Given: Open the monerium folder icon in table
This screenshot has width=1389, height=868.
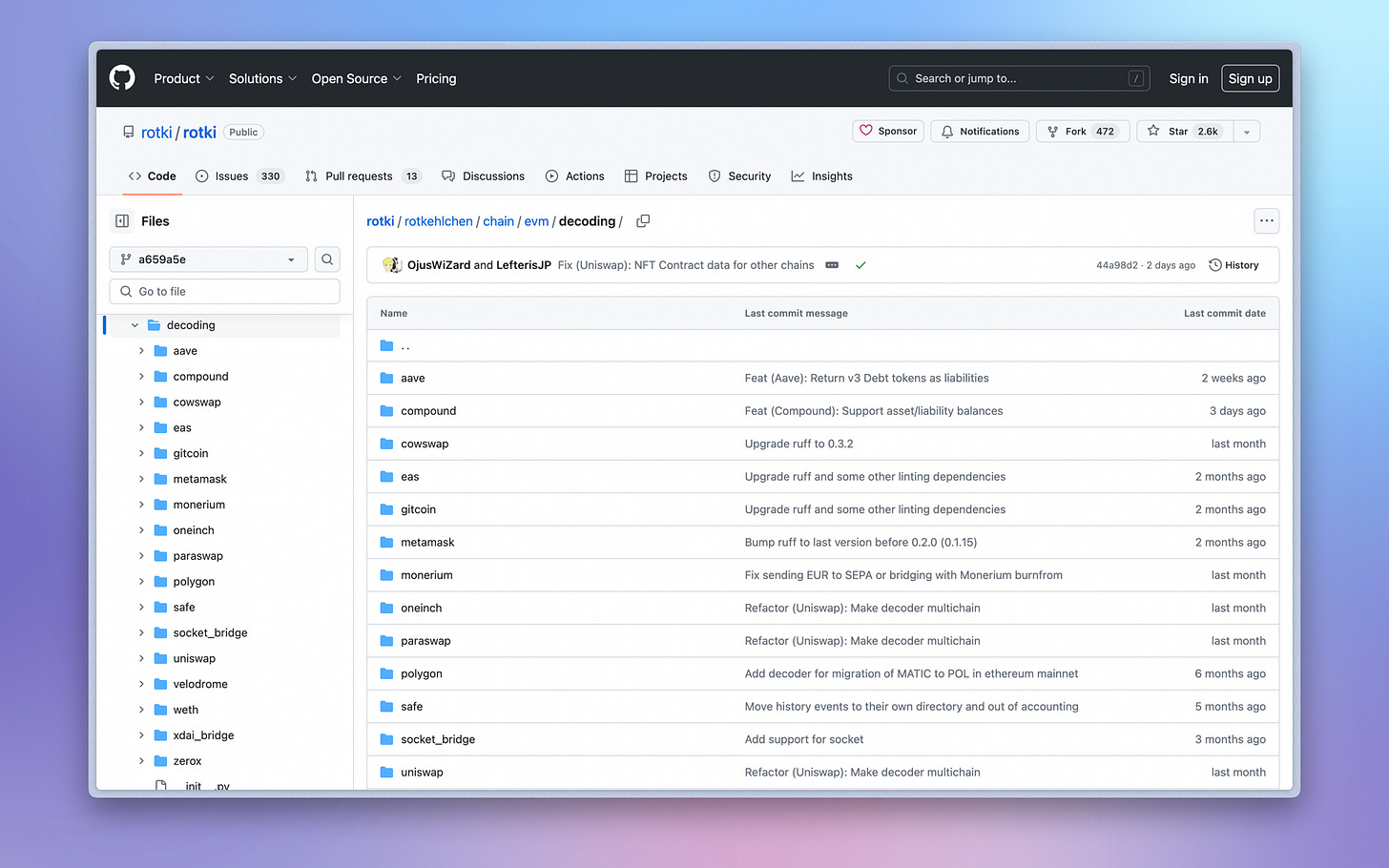Looking at the screenshot, I should 386,575.
